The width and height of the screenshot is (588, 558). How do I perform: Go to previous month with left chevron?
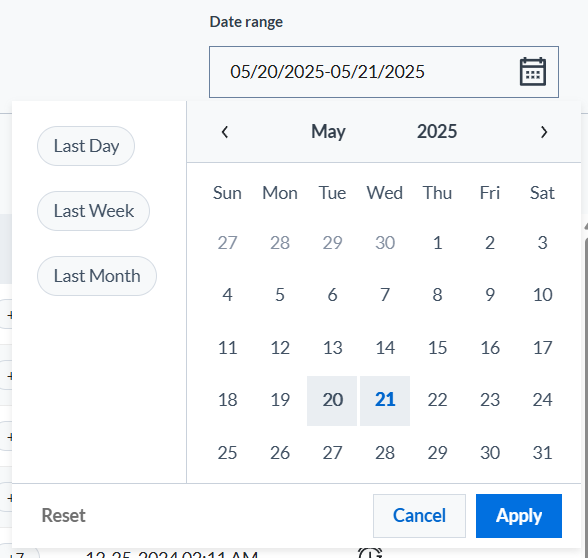click(x=225, y=132)
